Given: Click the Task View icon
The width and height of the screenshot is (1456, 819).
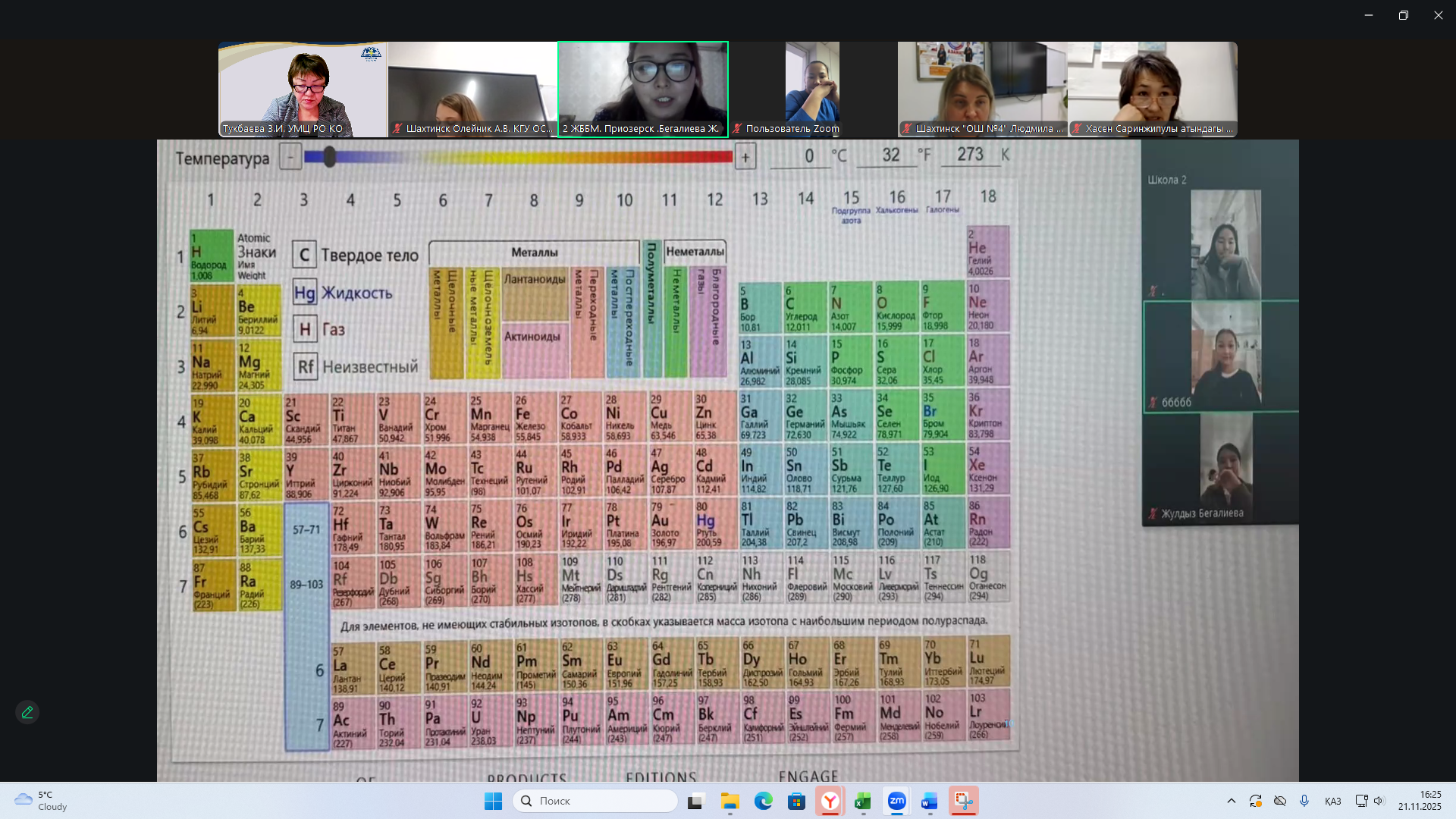Looking at the screenshot, I should 695,801.
